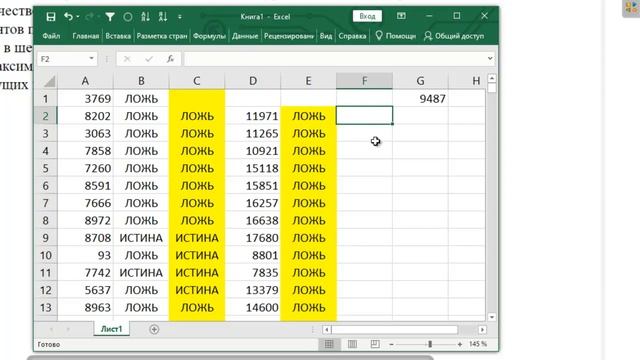The image size is (640, 360).
Task: Sort descending Z to A
Action: [x=163, y=17]
